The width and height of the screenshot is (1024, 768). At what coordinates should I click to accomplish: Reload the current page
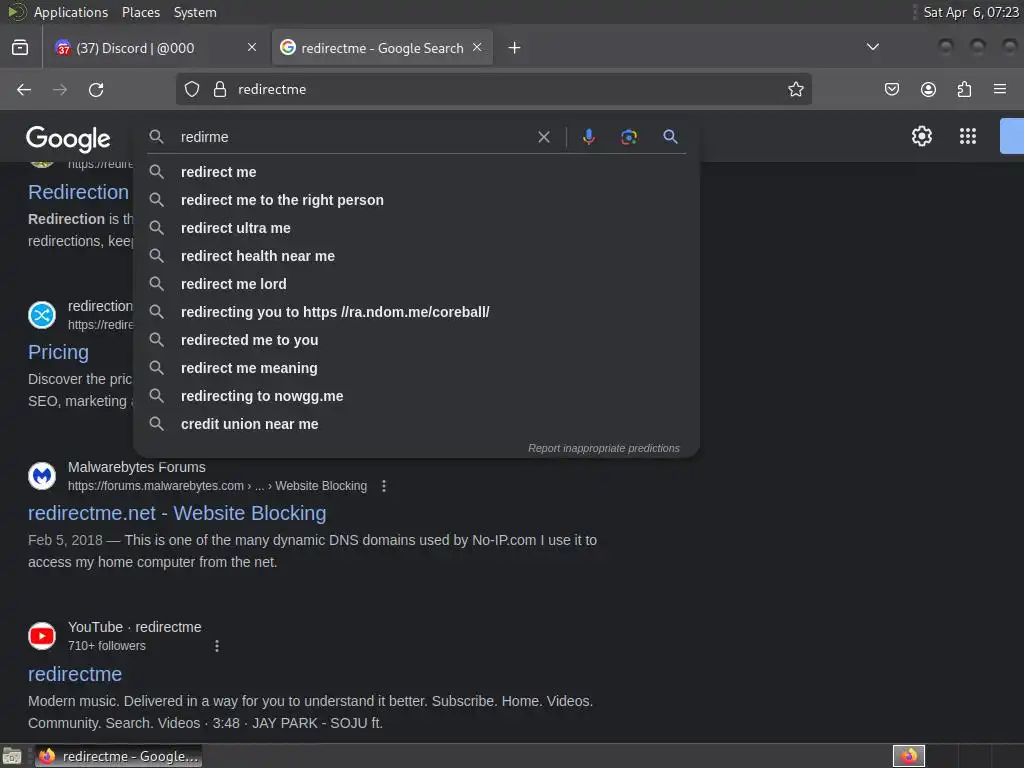(96, 89)
